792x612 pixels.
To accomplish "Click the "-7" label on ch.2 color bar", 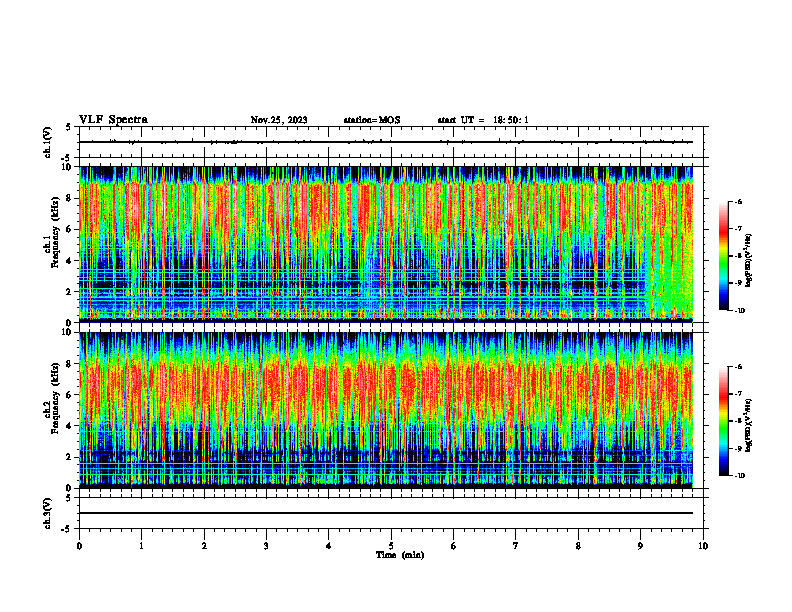I will [x=737, y=394].
